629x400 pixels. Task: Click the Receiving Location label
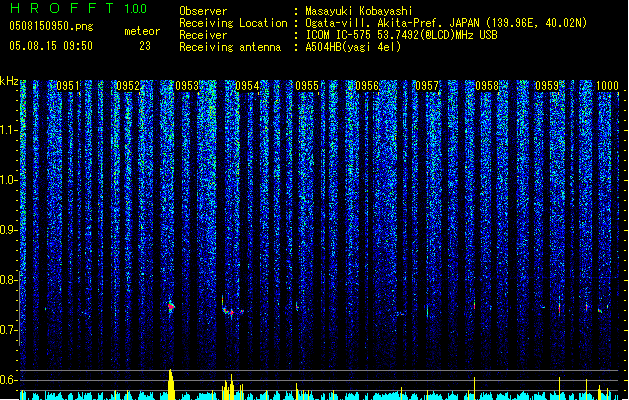(233, 23)
